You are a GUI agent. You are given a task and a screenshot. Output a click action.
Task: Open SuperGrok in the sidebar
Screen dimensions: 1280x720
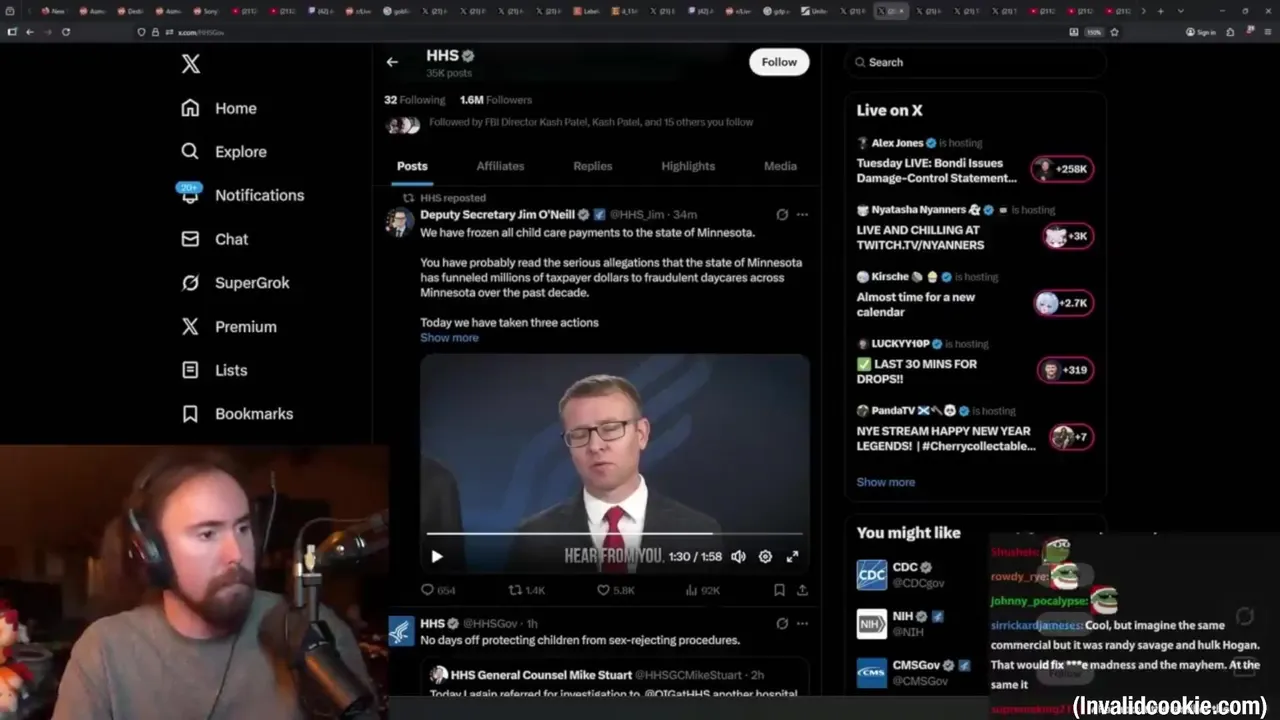click(x=235, y=283)
